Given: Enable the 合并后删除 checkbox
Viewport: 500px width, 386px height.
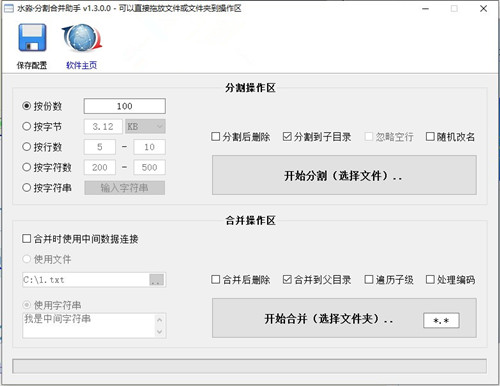Looking at the screenshot, I should [216, 279].
